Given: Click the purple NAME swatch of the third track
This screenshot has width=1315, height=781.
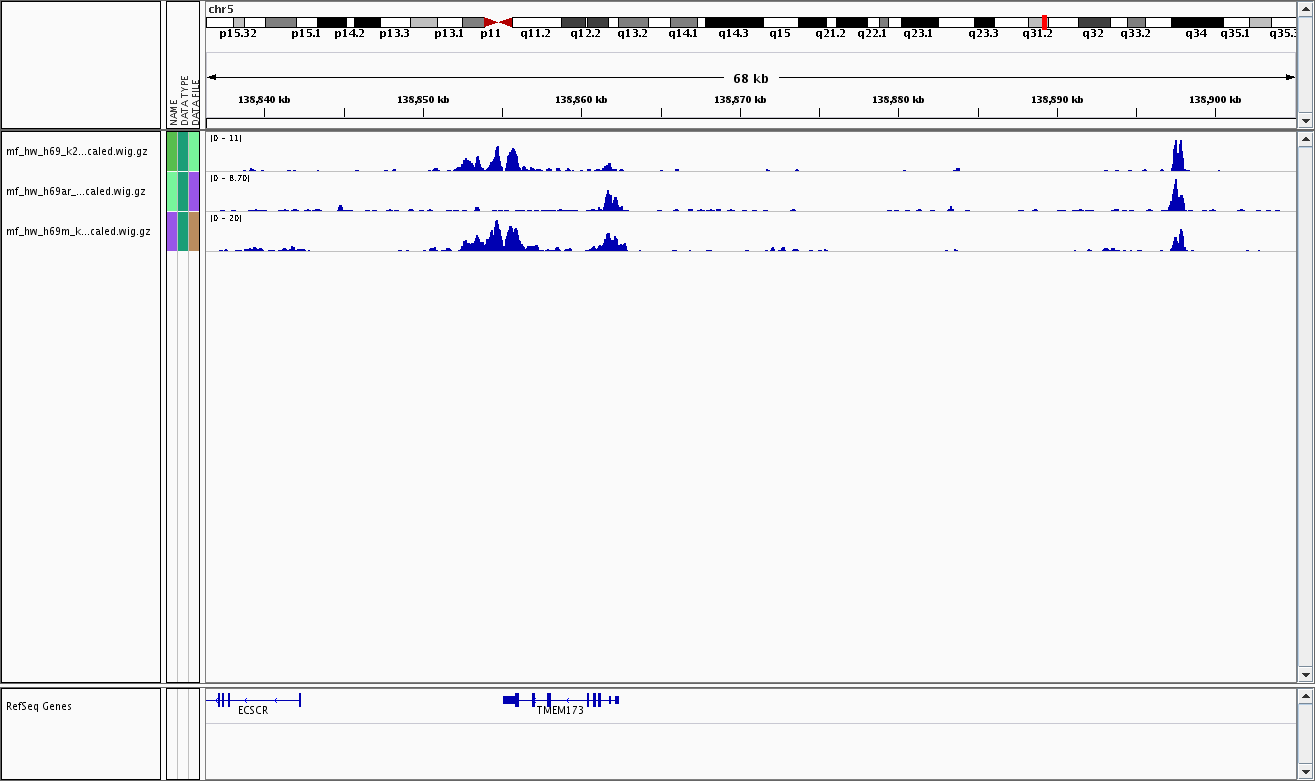Looking at the screenshot, I should 172,231.
